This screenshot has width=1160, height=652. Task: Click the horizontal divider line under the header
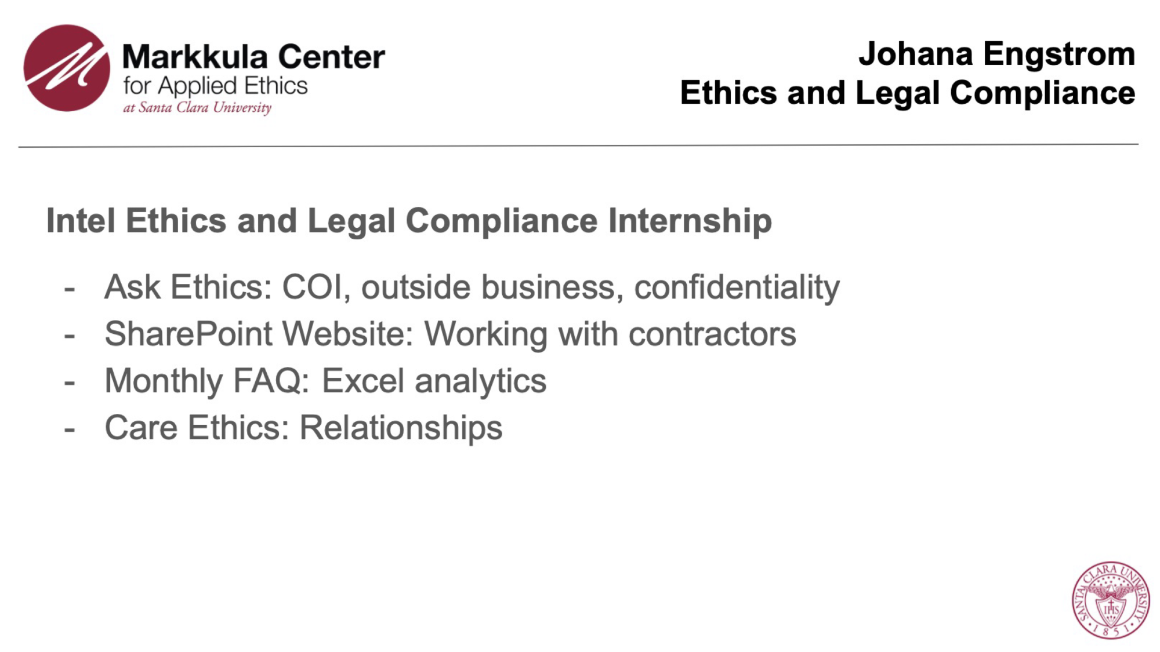click(578, 146)
